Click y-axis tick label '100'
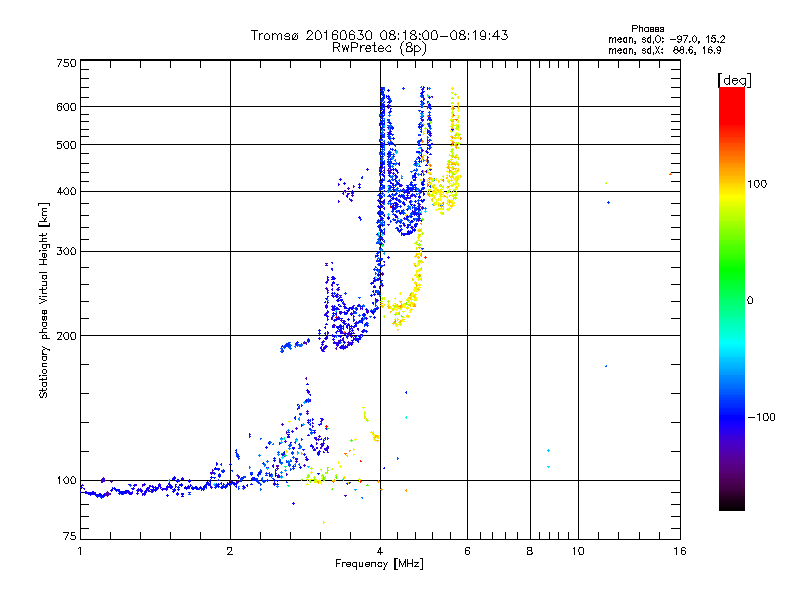Image resolution: width=800 pixels, height=600 pixels. pyautogui.click(x=66, y=481)
